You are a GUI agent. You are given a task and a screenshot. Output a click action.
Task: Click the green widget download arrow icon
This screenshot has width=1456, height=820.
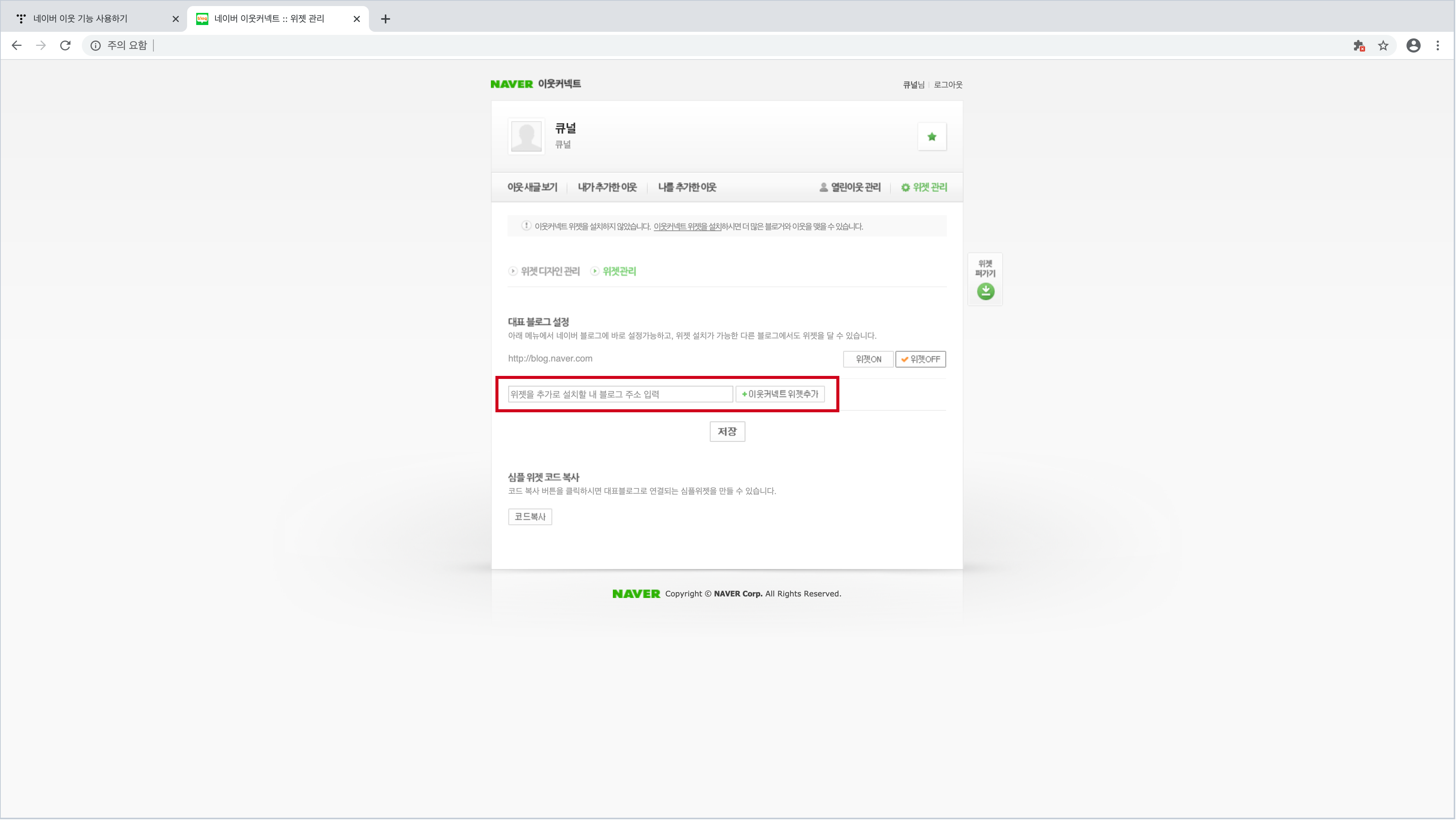coord(985,291)
